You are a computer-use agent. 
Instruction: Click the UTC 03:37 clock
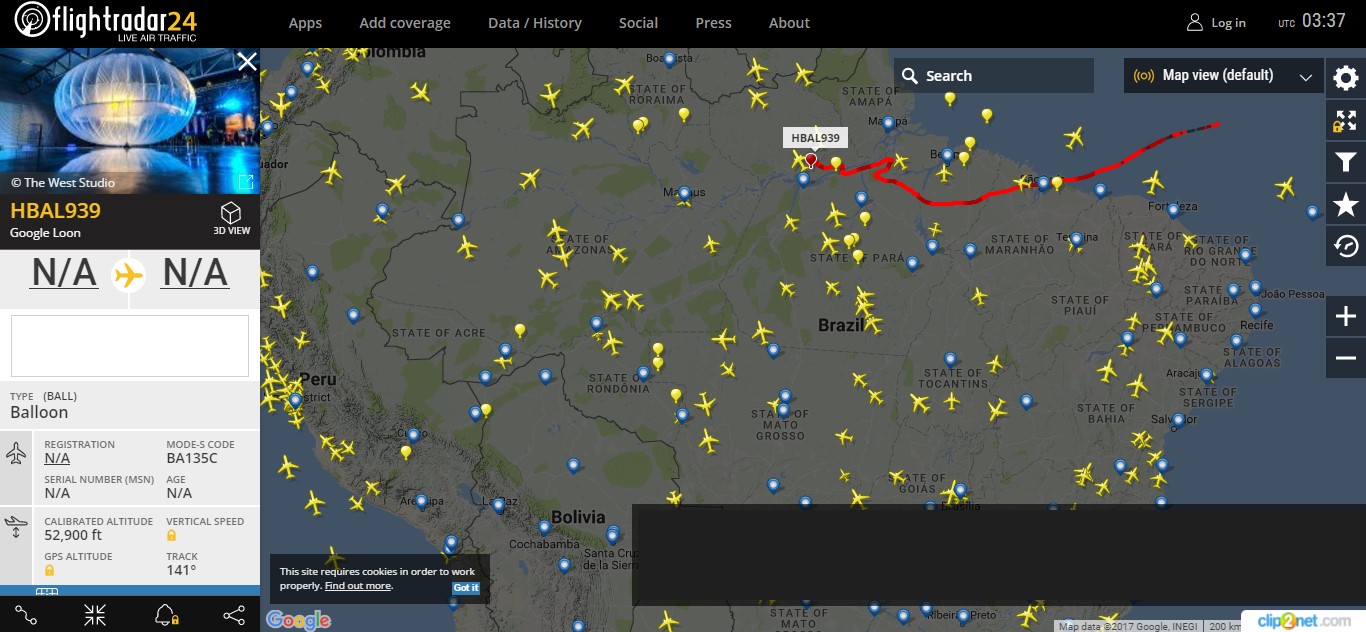coord(1311,22)
